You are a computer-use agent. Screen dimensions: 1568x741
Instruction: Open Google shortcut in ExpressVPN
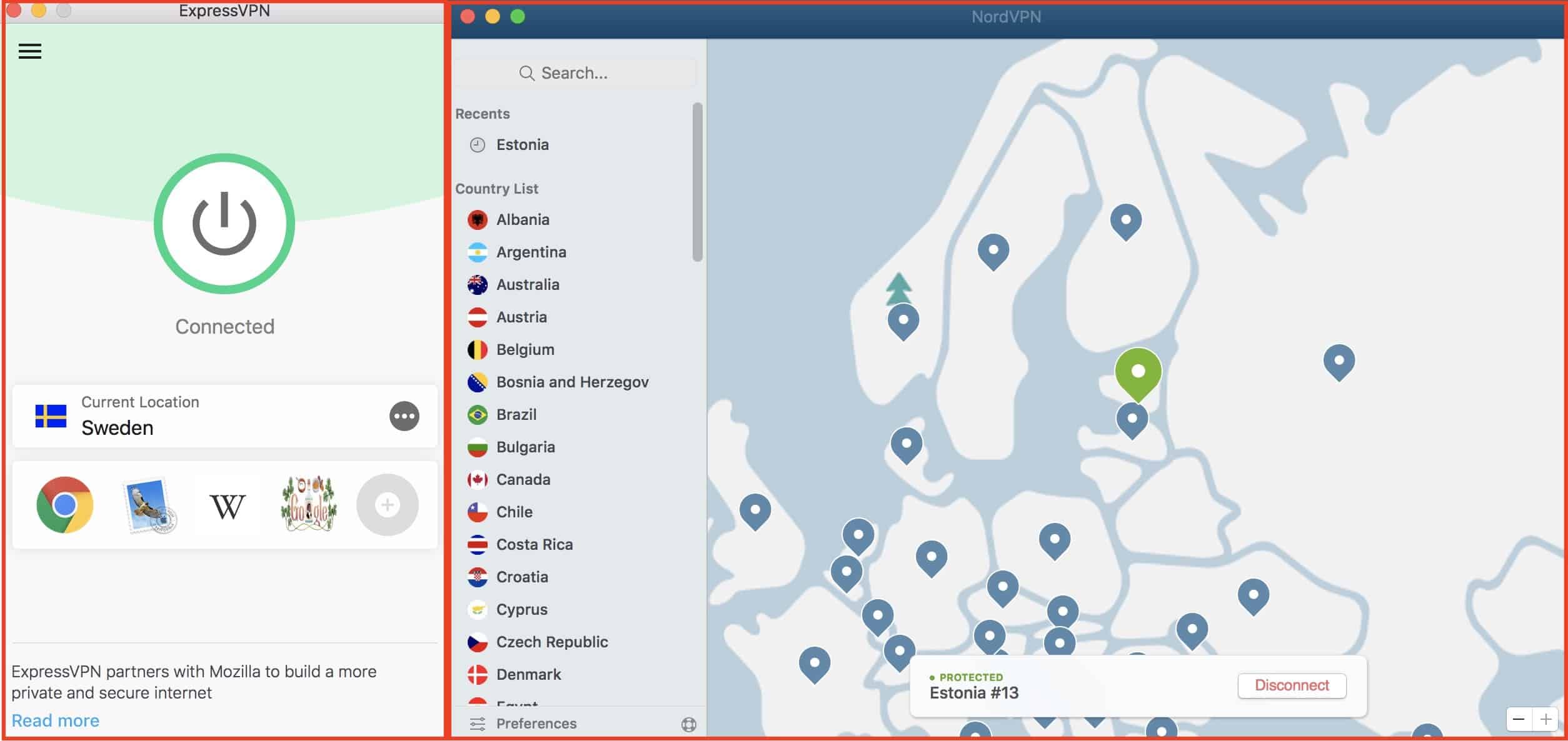click(x=309, y=504)
